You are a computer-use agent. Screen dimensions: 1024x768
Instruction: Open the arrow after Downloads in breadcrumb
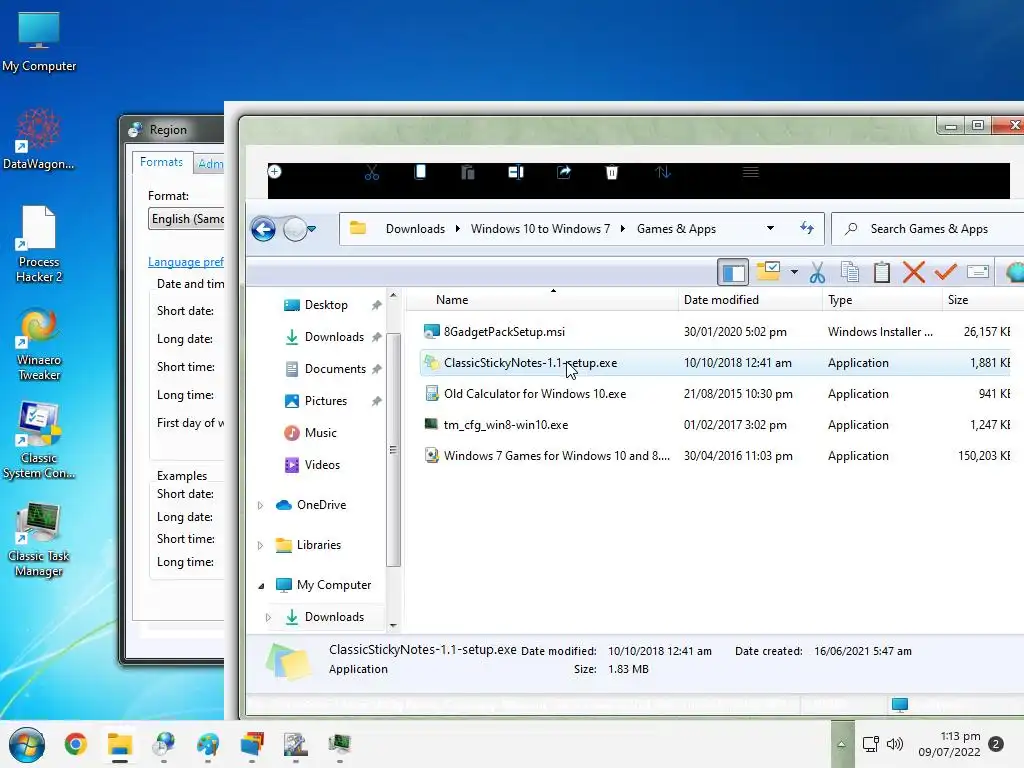[458, 229]
